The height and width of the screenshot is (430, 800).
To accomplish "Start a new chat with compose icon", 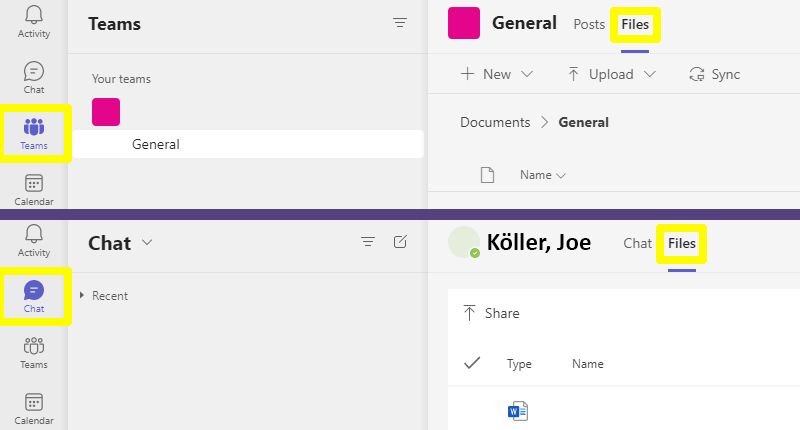I will (401, 241).
